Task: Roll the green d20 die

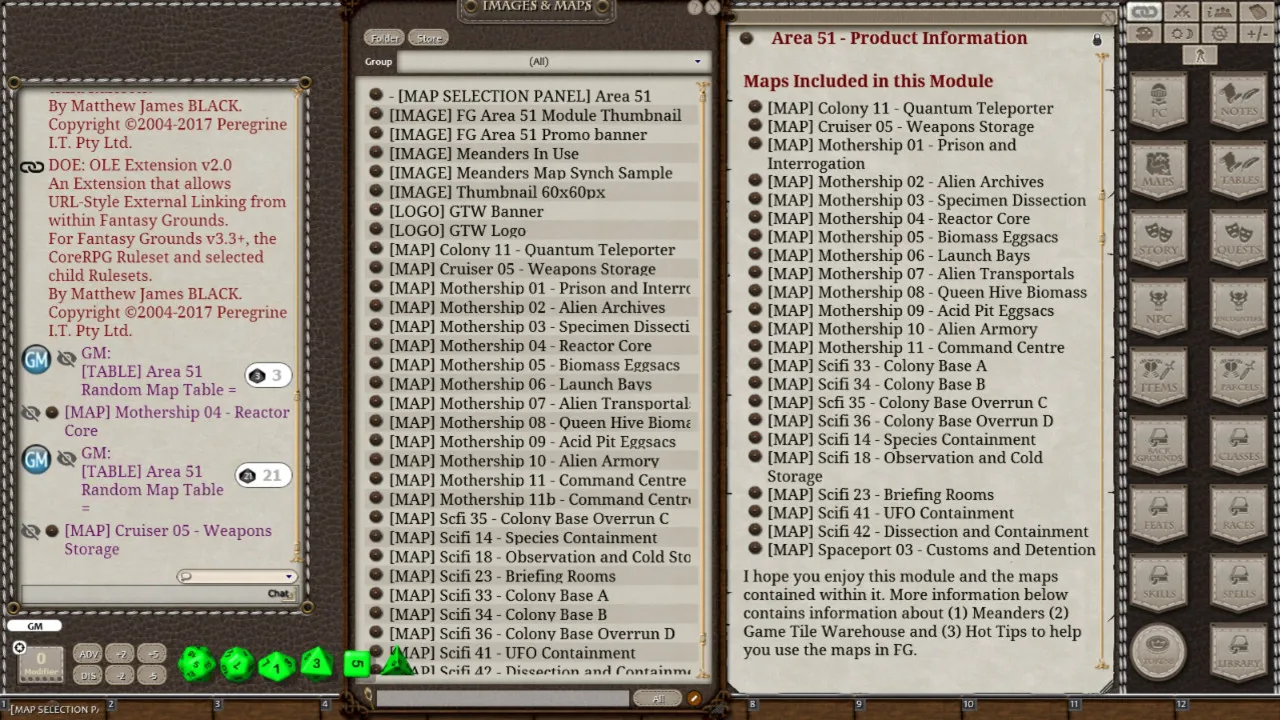Action: [196, 663]
